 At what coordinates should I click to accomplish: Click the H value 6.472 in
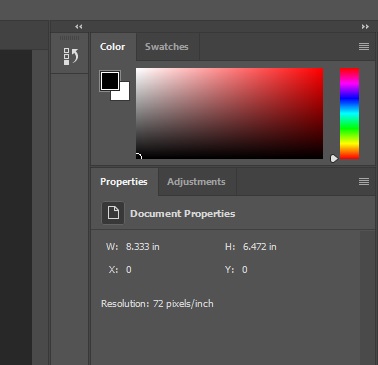pyautogui.click(x=260, y=247)
